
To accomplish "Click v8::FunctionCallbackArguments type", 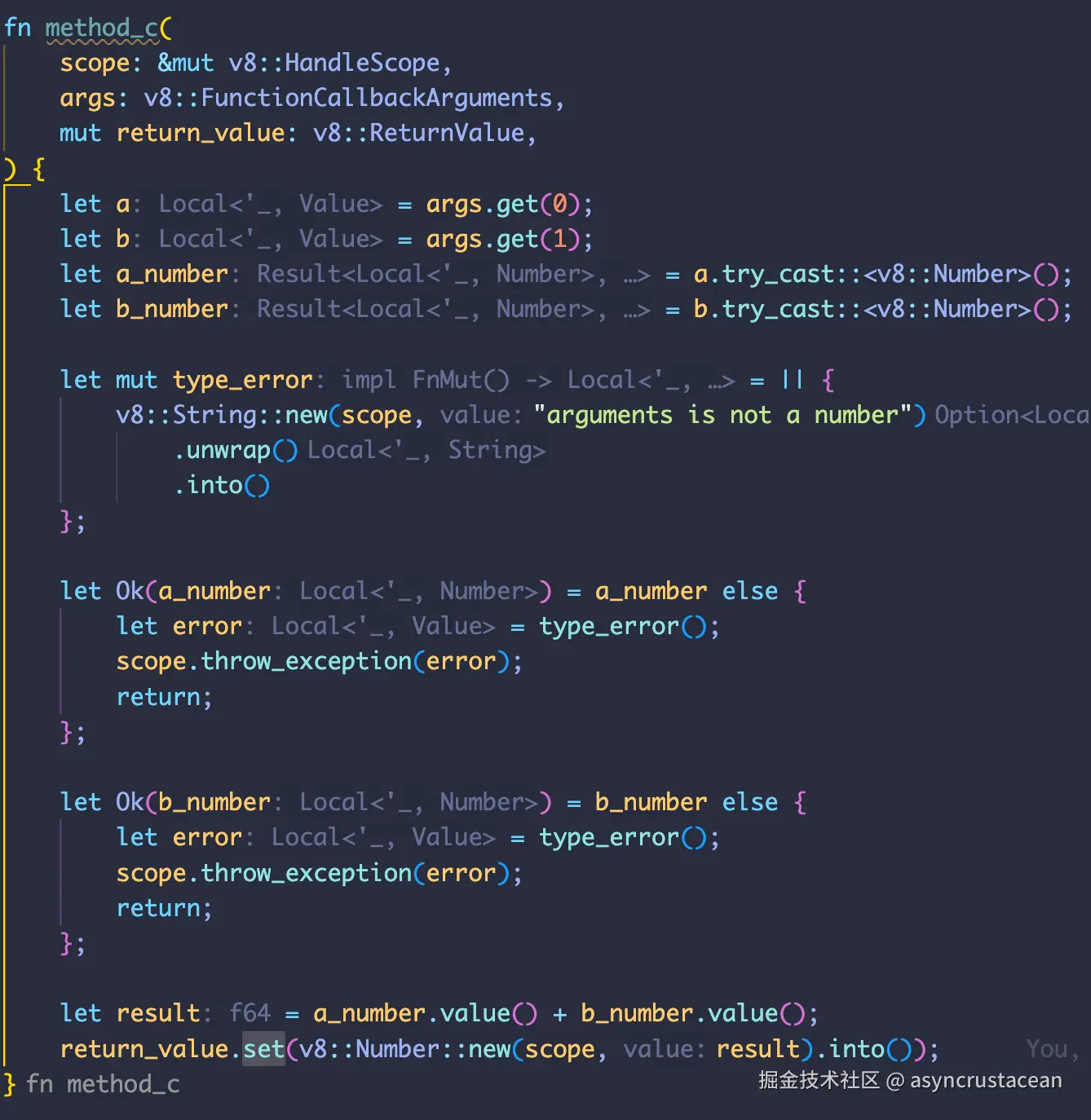I will tap(348, 98).
